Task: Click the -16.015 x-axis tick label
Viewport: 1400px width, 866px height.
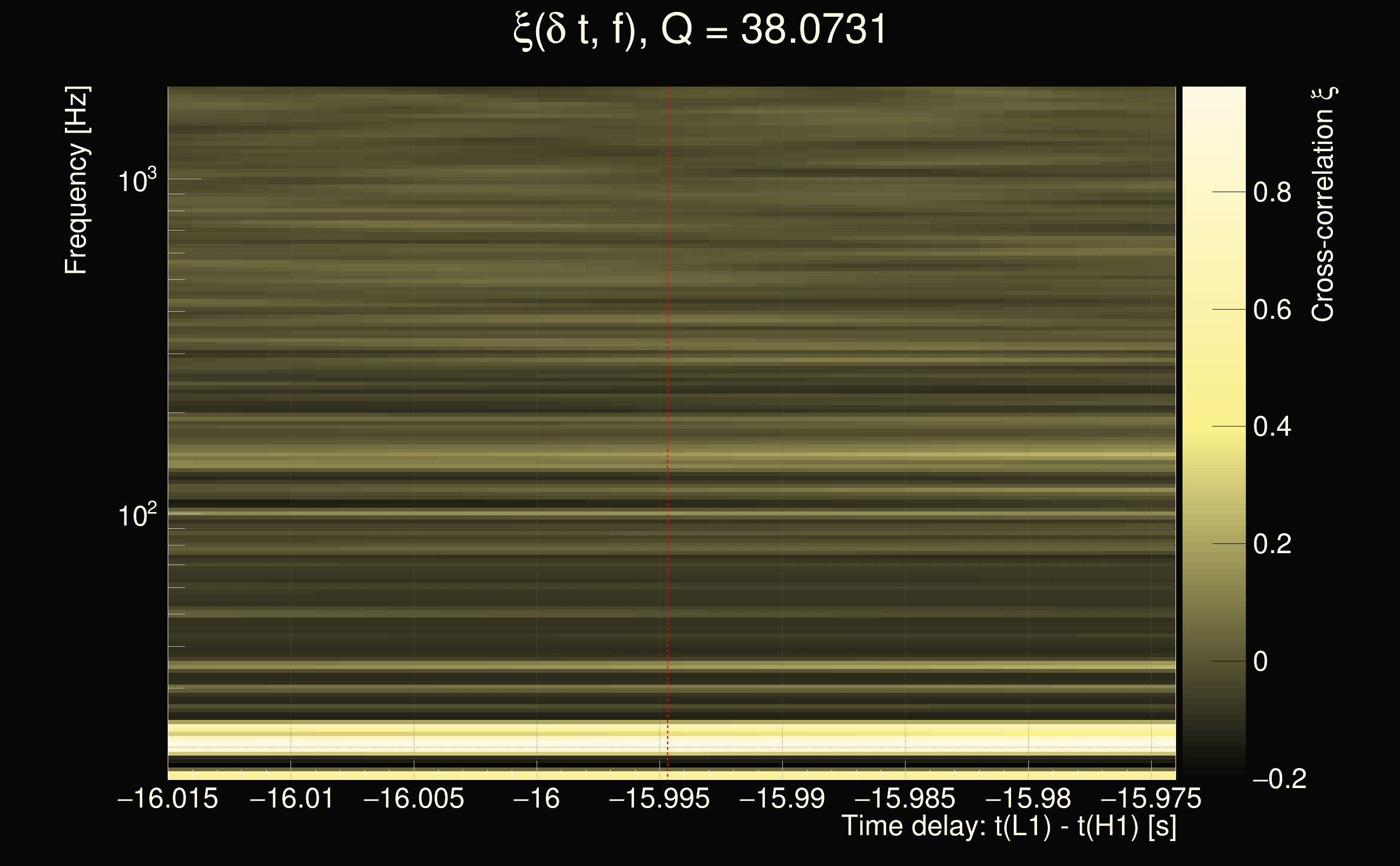Action: pyautogui.click(x=168, y=799)
